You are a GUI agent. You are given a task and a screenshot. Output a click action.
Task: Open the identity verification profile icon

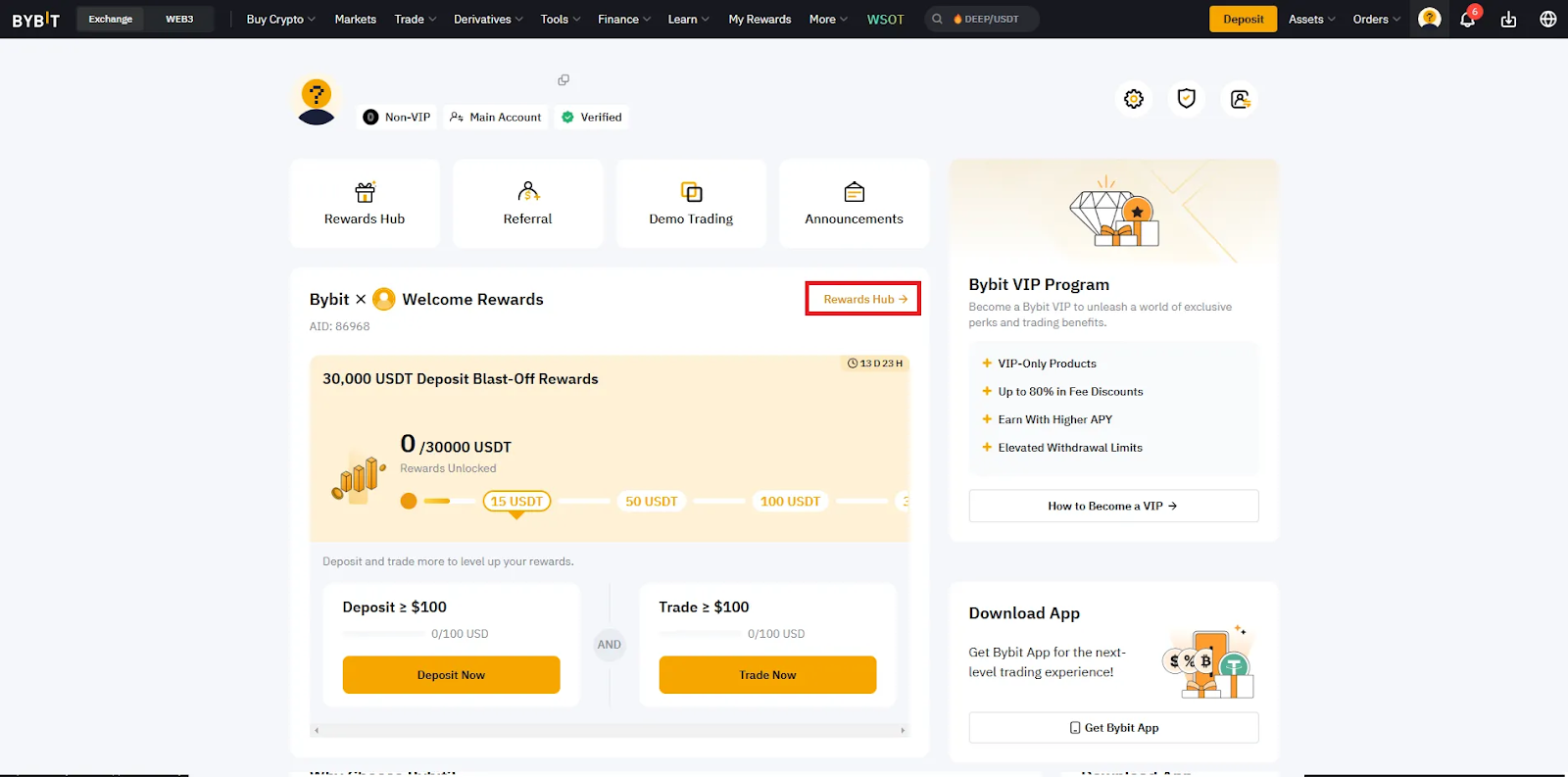coord(1240,99)
